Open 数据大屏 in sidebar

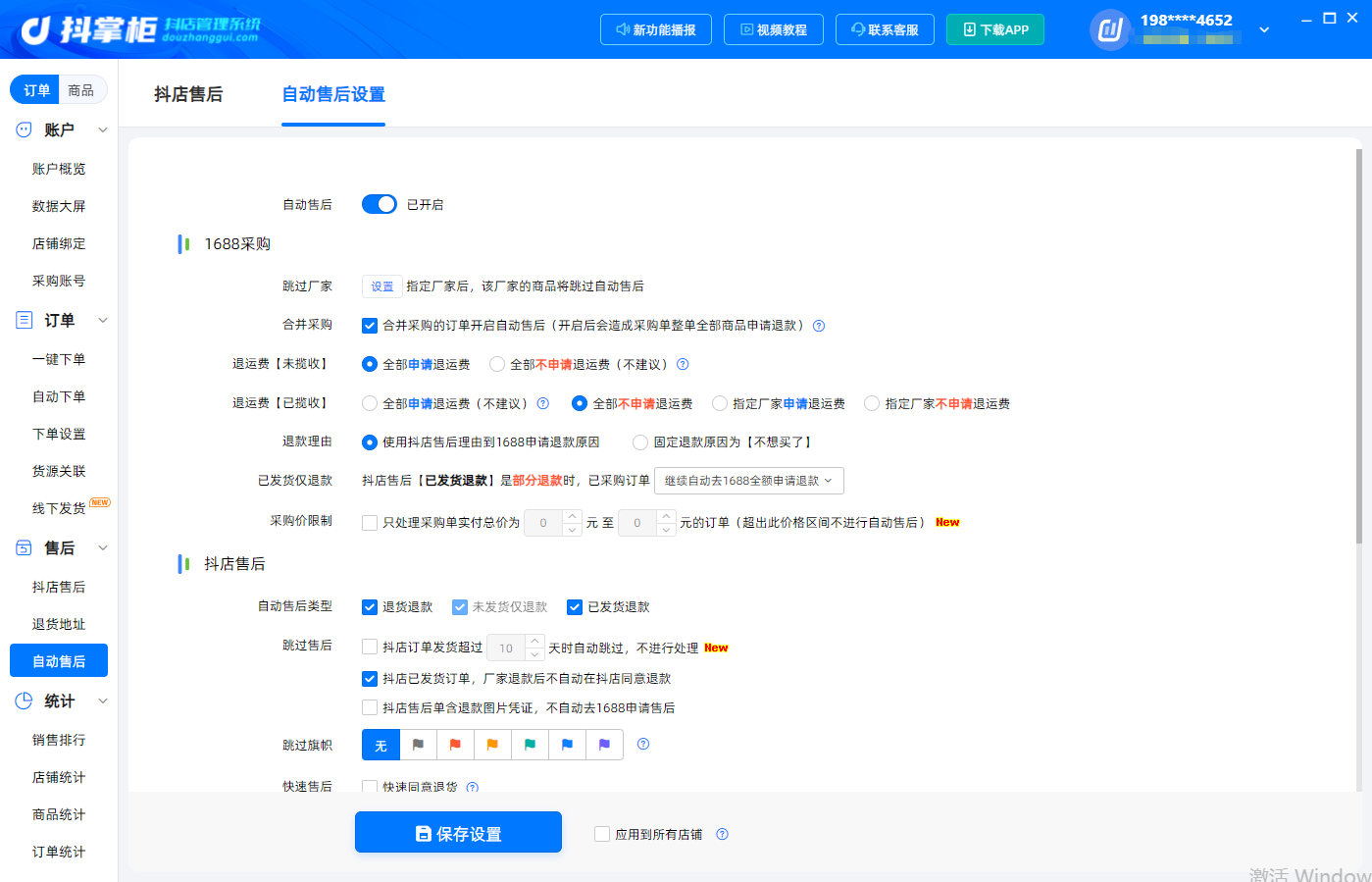59,206
